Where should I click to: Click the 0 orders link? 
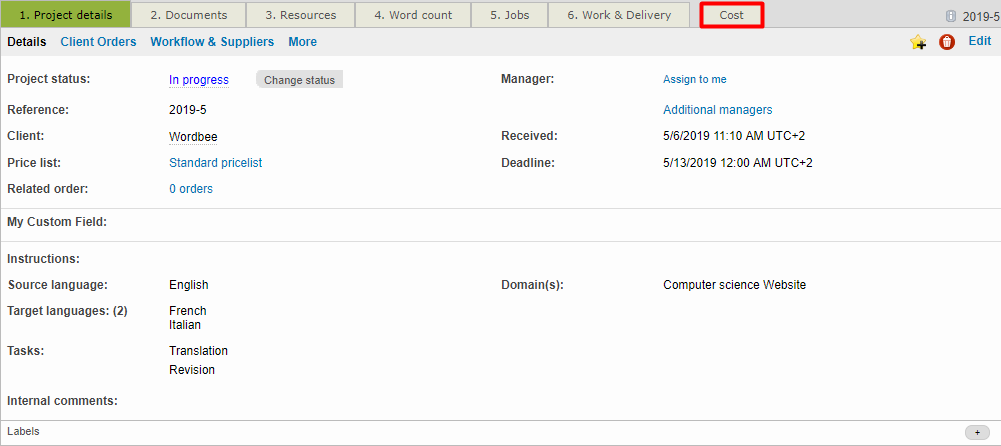click(190, 189)
